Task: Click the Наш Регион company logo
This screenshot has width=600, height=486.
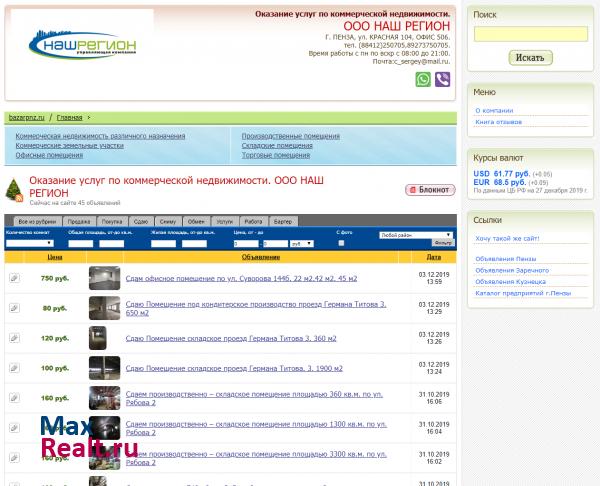Action: (83, 45)
